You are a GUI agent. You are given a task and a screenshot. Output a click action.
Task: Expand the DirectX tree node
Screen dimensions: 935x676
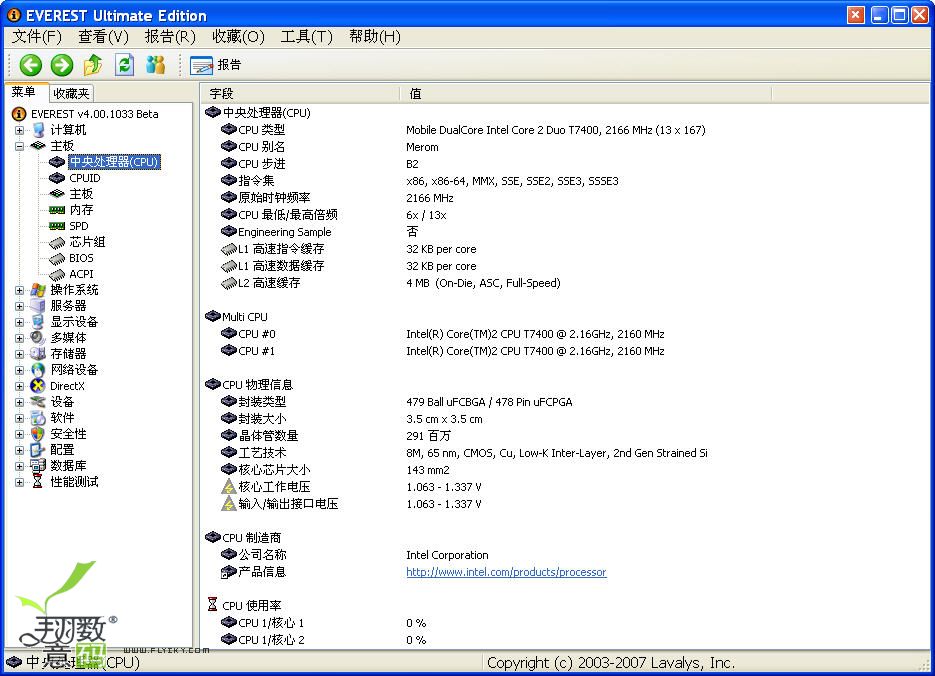click(20, 386)
